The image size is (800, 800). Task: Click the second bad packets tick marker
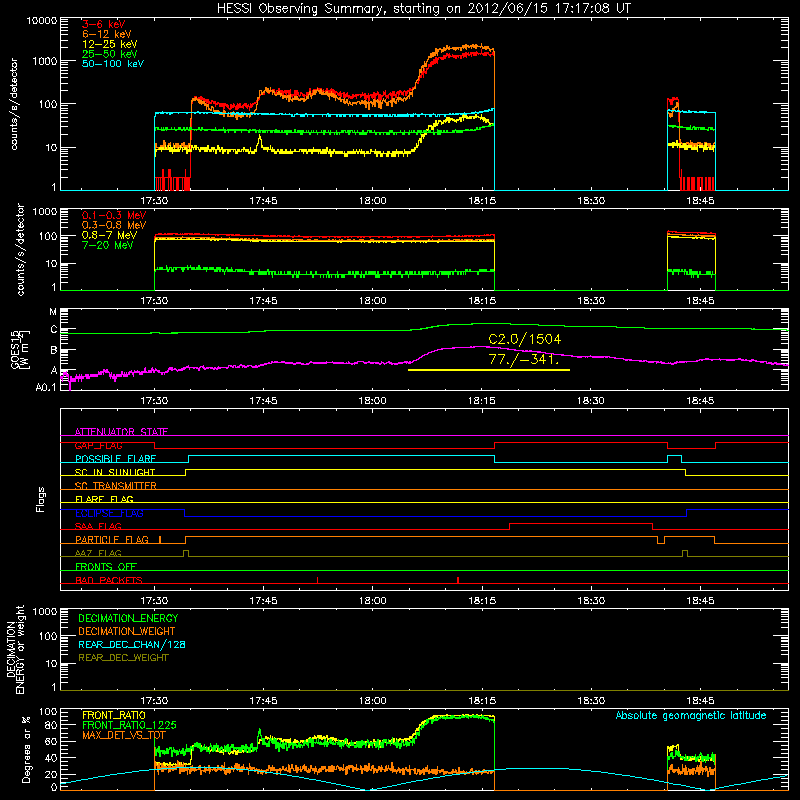pos(458,580)
